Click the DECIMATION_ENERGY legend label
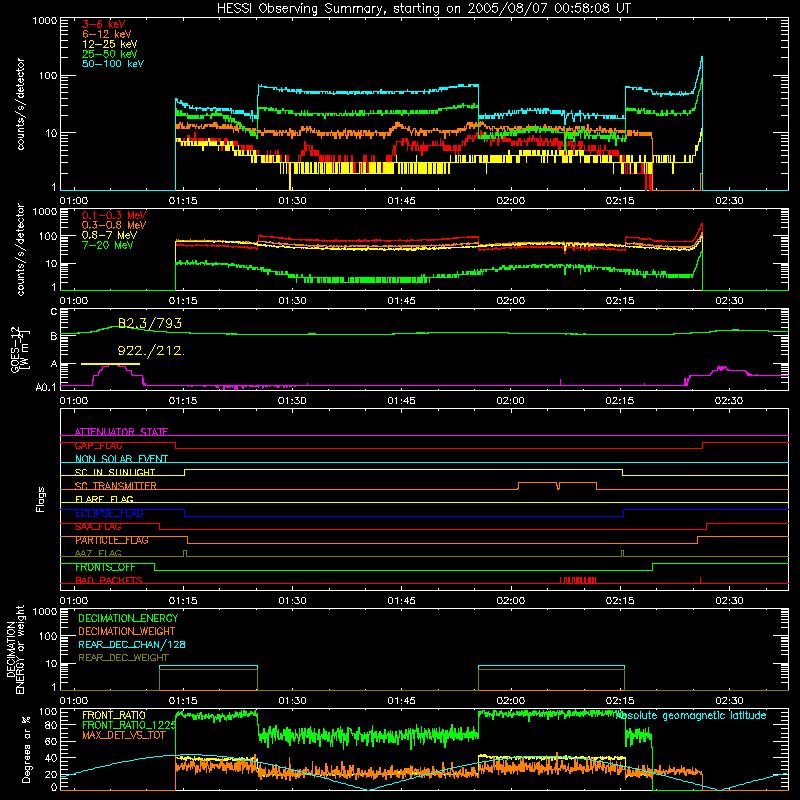Image resolution: width=800 pixels, height=800 pixels. click(128, 618)
